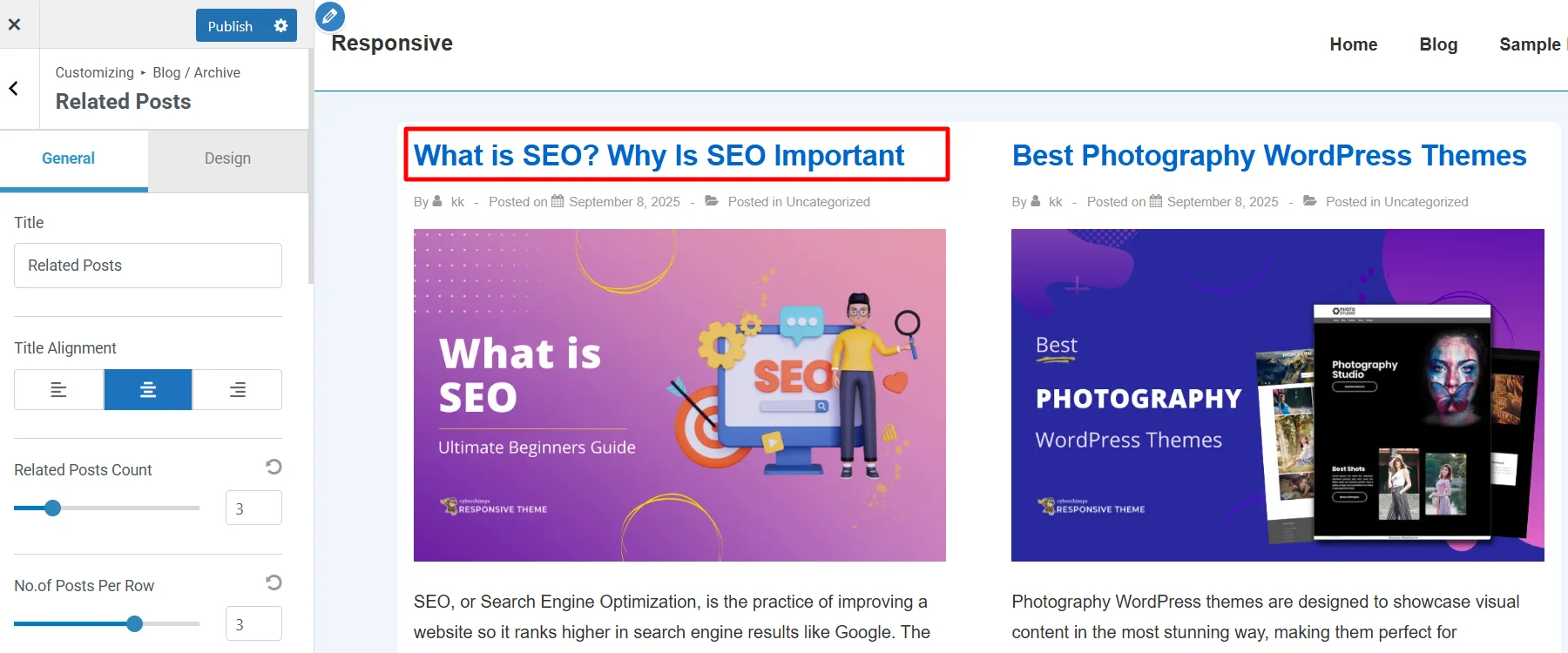Open the Sample menu item
Viewport: 1568px width, 653px height.
(x=1532, y=44)
